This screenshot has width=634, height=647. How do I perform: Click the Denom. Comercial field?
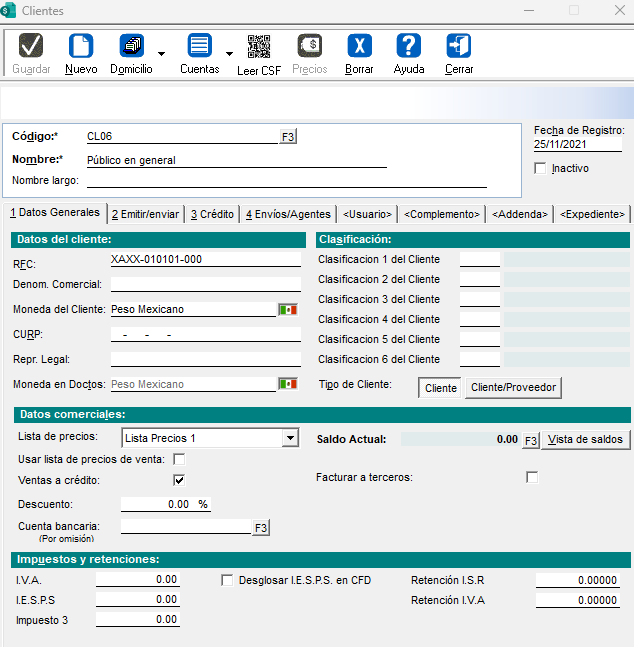(206, 284)
